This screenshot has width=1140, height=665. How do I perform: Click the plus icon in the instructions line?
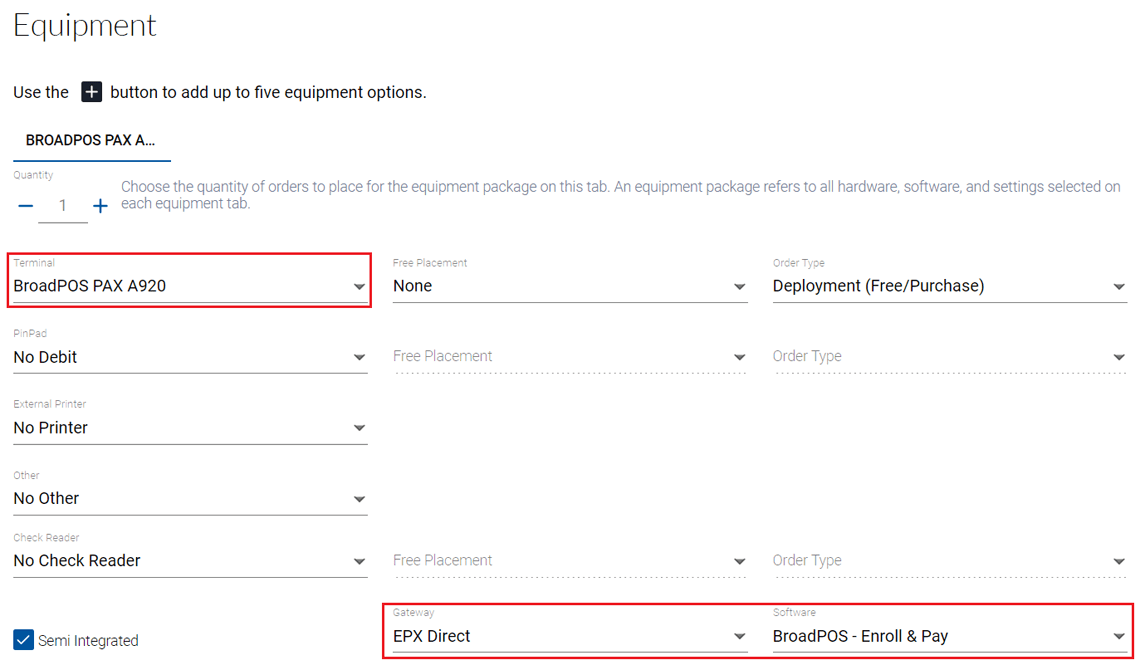91,92
